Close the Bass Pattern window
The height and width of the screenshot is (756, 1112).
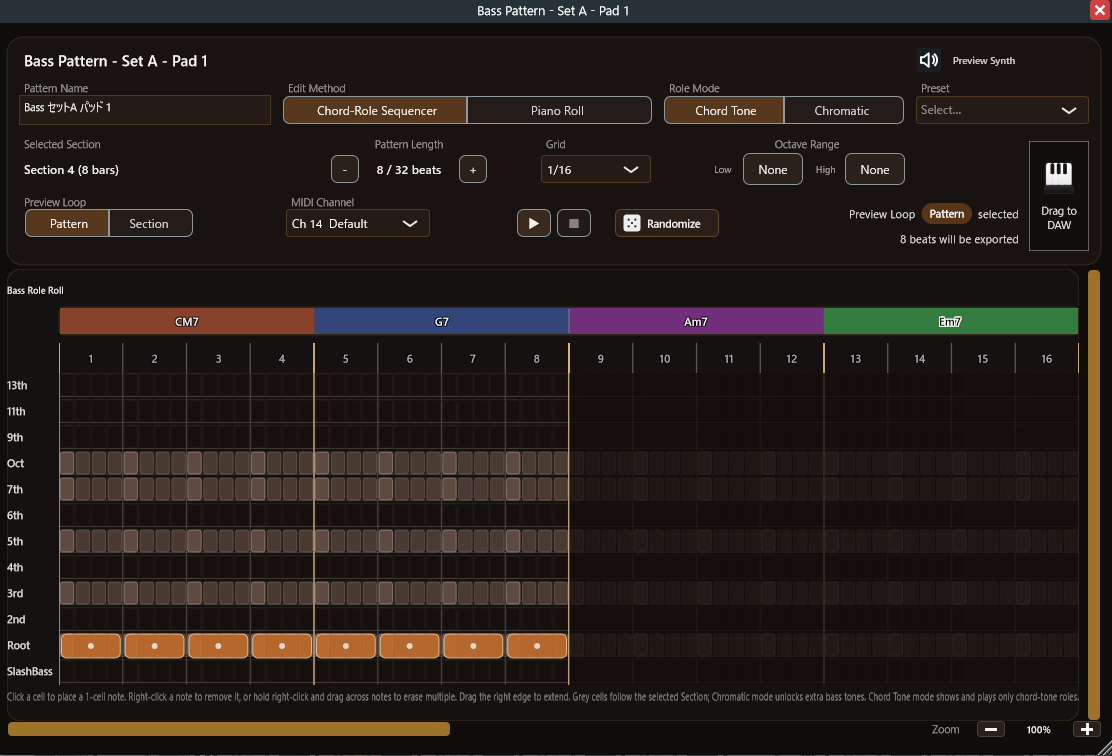click(x=1100, y=10)
